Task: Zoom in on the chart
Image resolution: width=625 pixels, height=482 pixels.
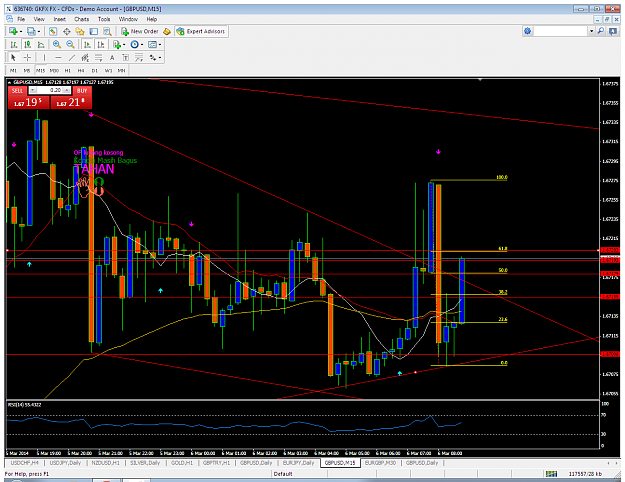Action: coord(57,44)
